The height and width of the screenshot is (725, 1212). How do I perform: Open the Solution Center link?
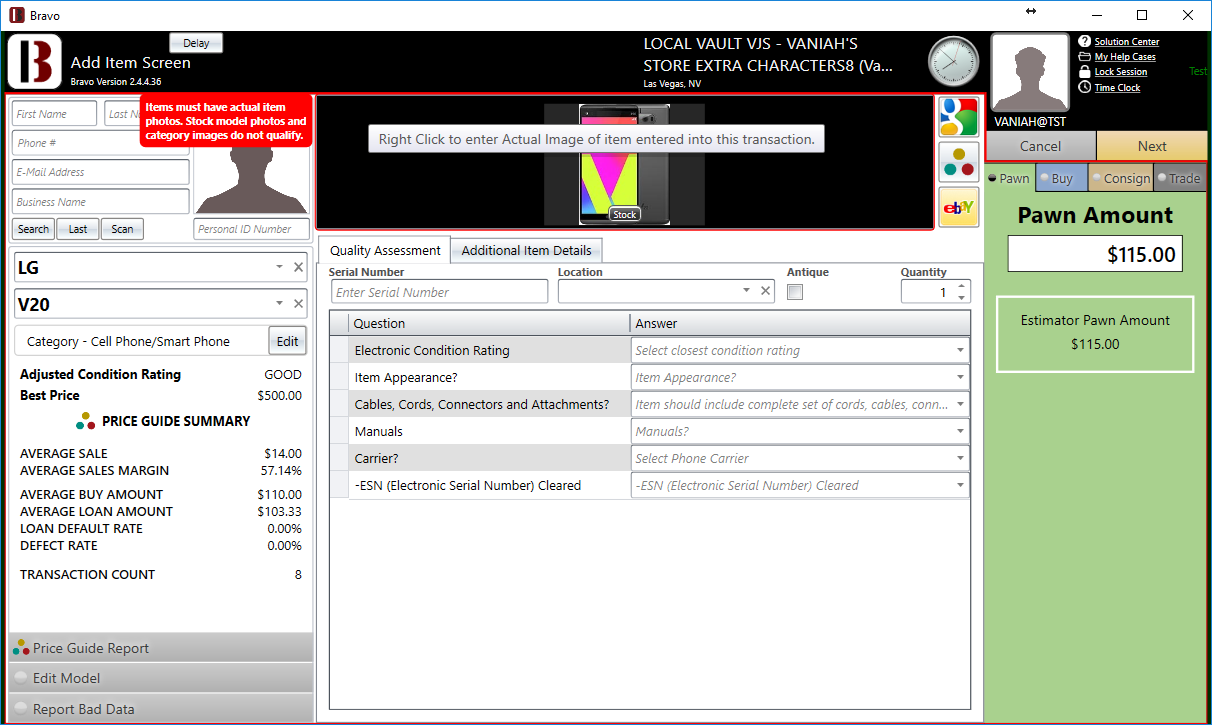click(x=1127, y=42)
